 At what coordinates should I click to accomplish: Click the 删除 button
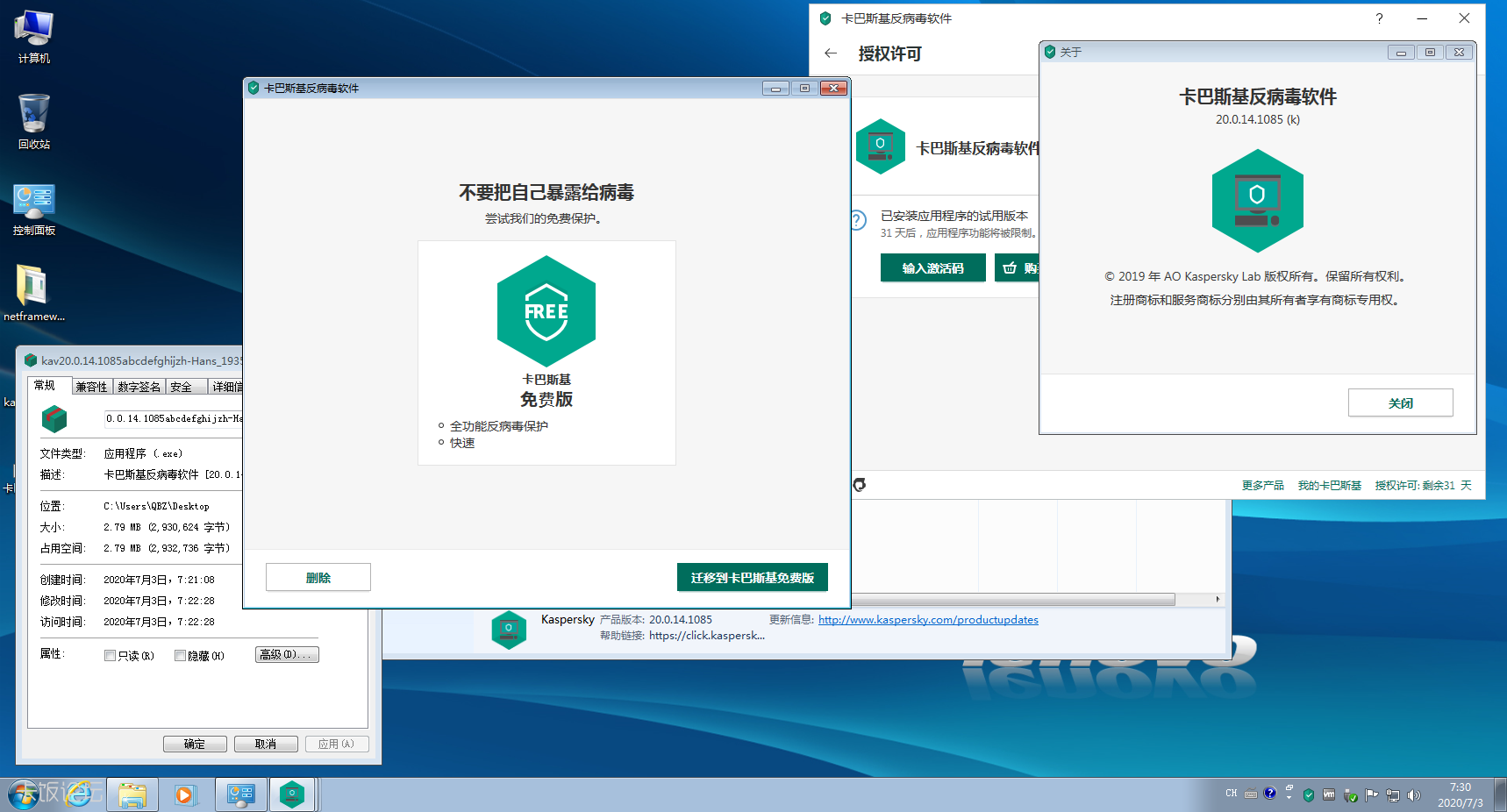point(318,577)
